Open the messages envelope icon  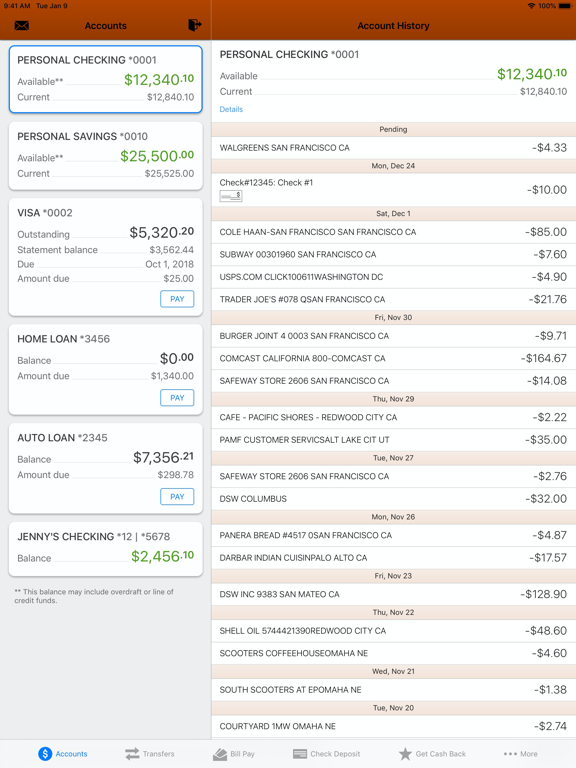(22, 25)
